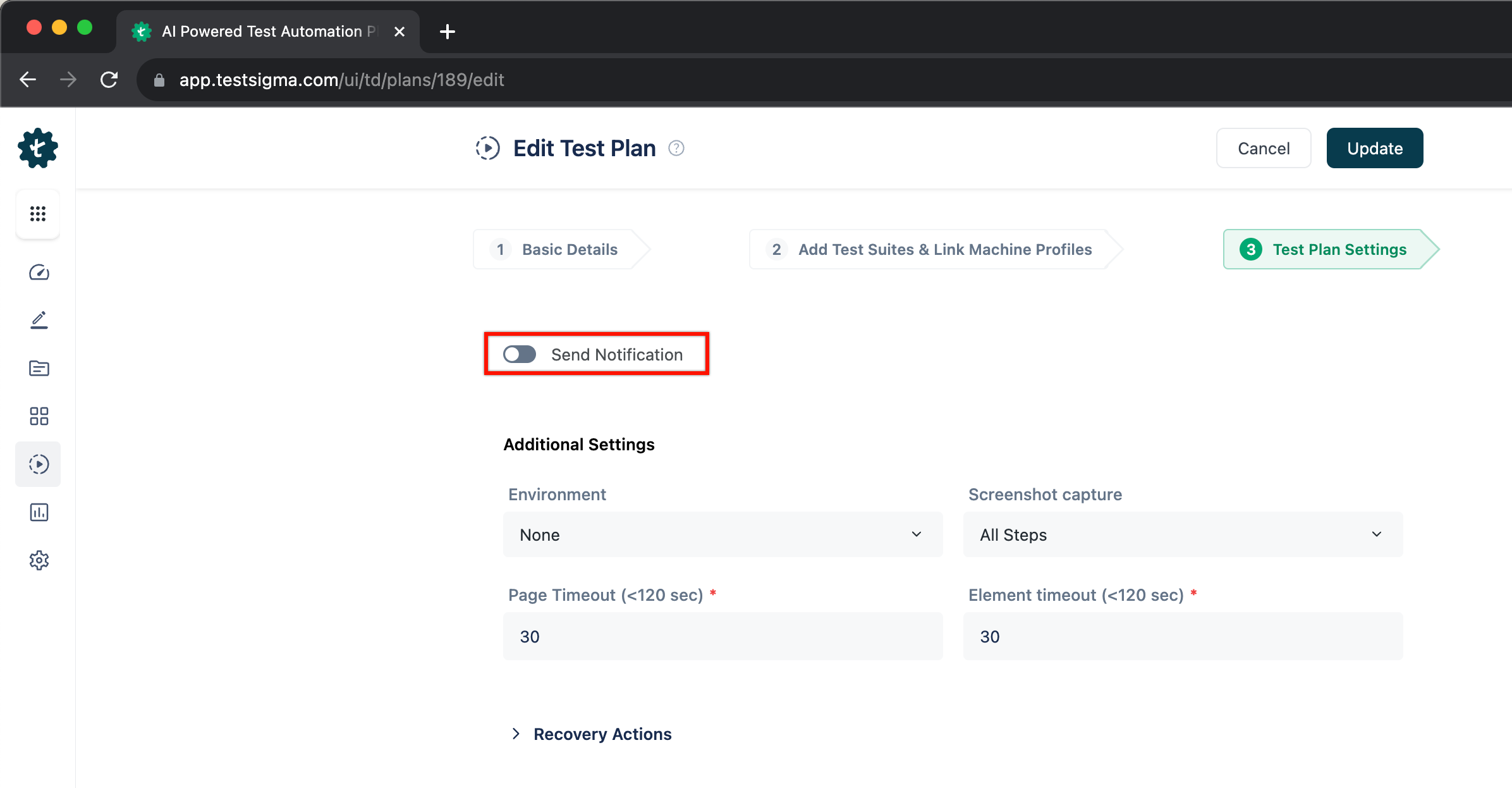Open the run results play-circle sidebar icon

click(39, 464)
